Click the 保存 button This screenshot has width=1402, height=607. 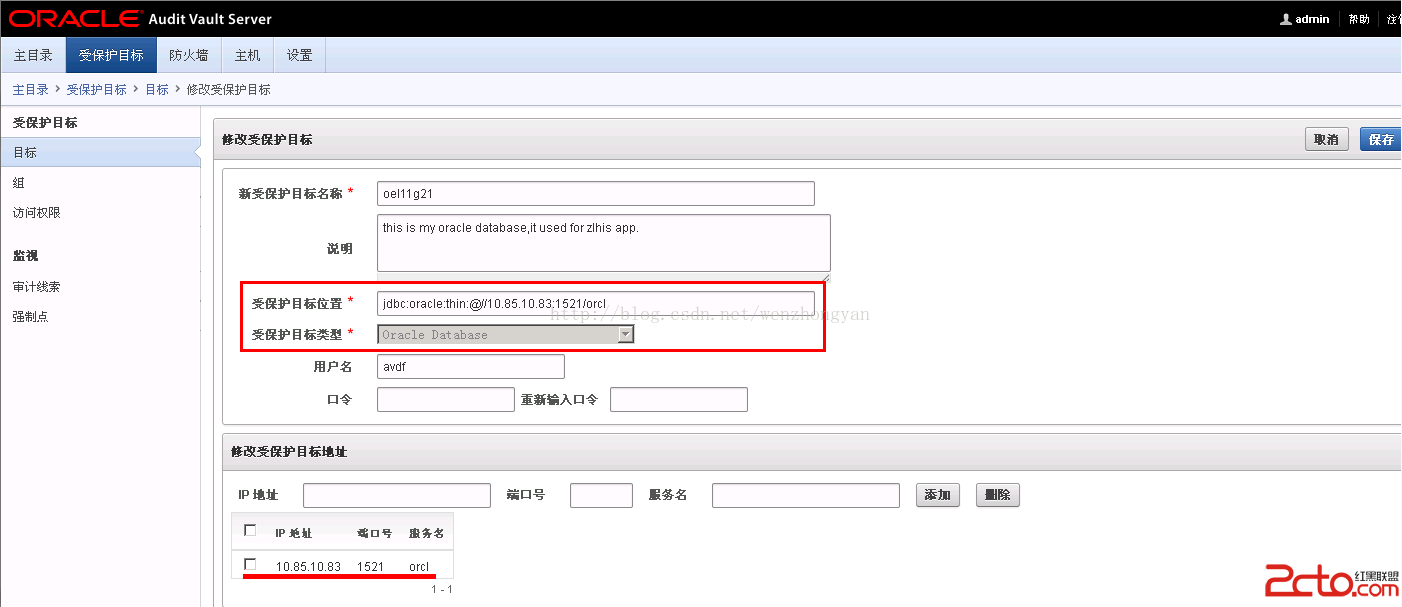coord(1381,139)
